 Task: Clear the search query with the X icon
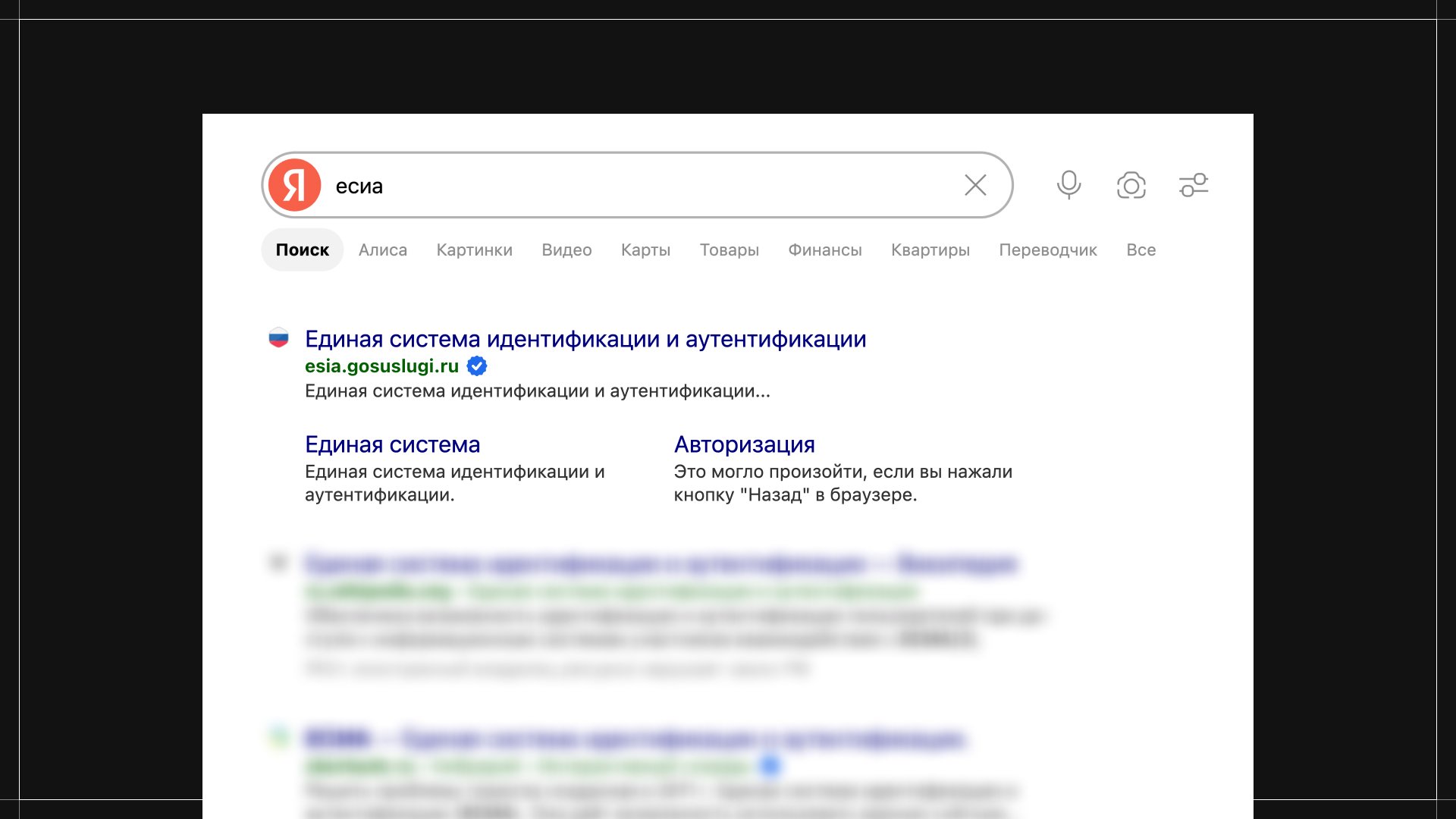click(x=975, y=185)
